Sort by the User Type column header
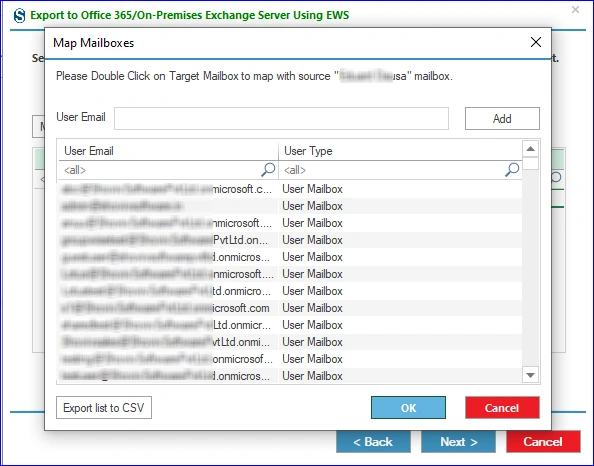The width and height of the screenshot is (594, 466). pyautogui.click(x=400, y=151)
